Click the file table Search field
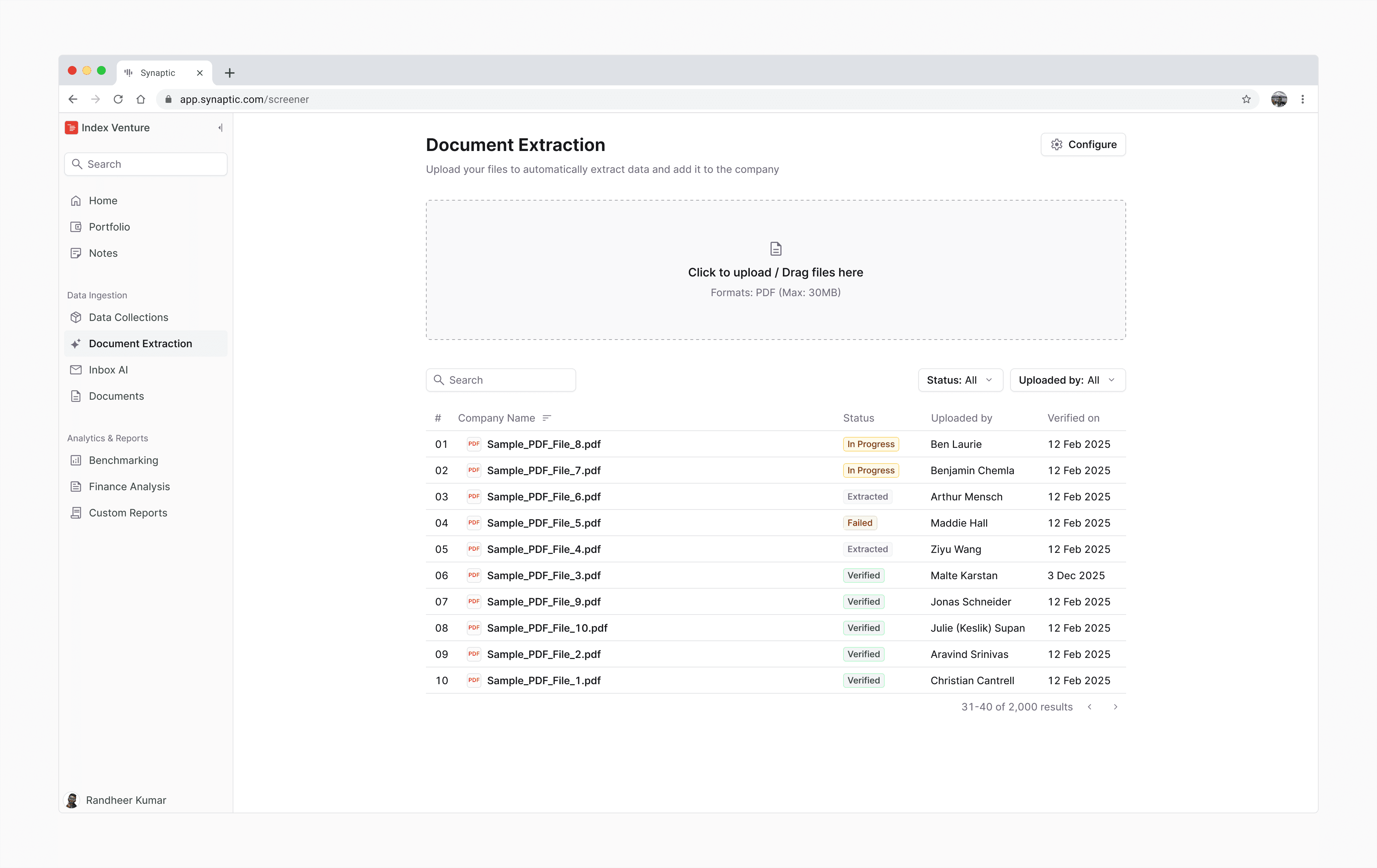This screenshot has height=868, width=1377. coord(501,380)
